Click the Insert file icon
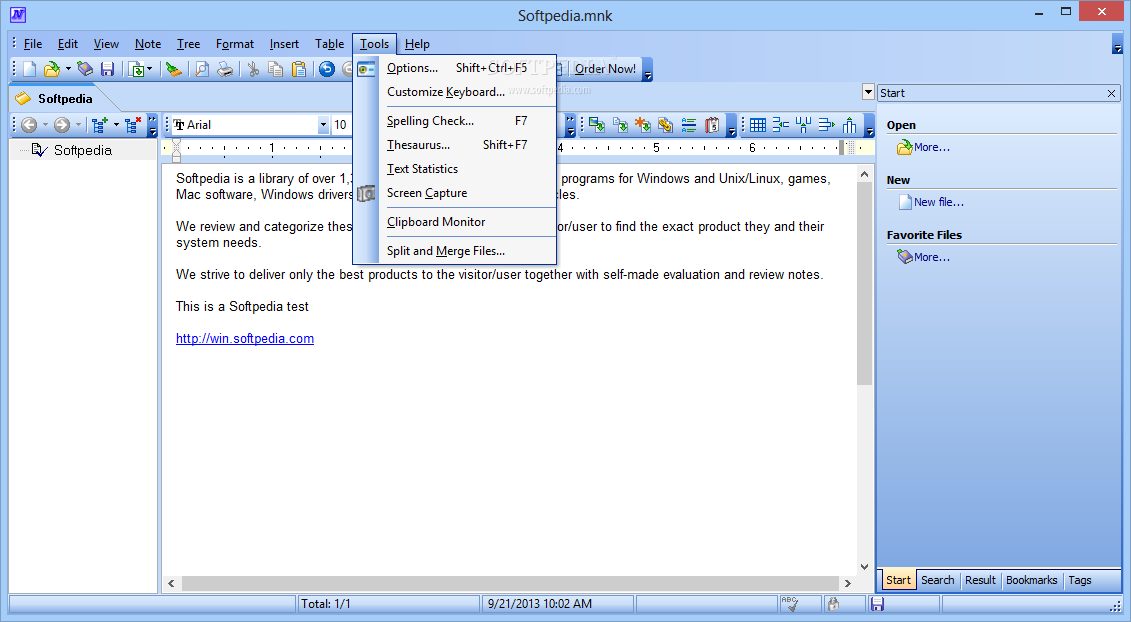The width and height of the screenshot is (1131, 622). click(x=620, y=125)
